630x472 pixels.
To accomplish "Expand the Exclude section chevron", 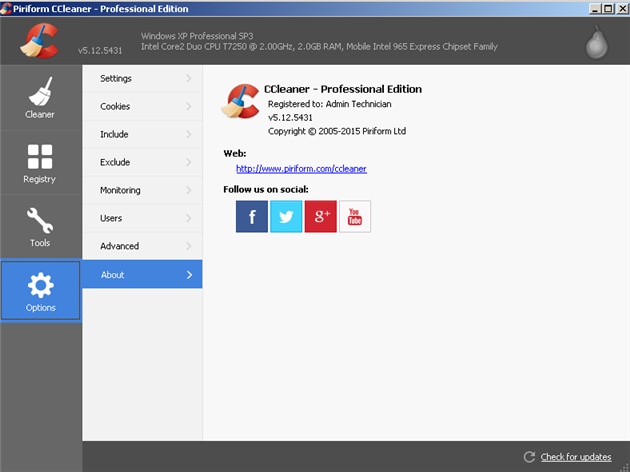I will click(189, 162).
